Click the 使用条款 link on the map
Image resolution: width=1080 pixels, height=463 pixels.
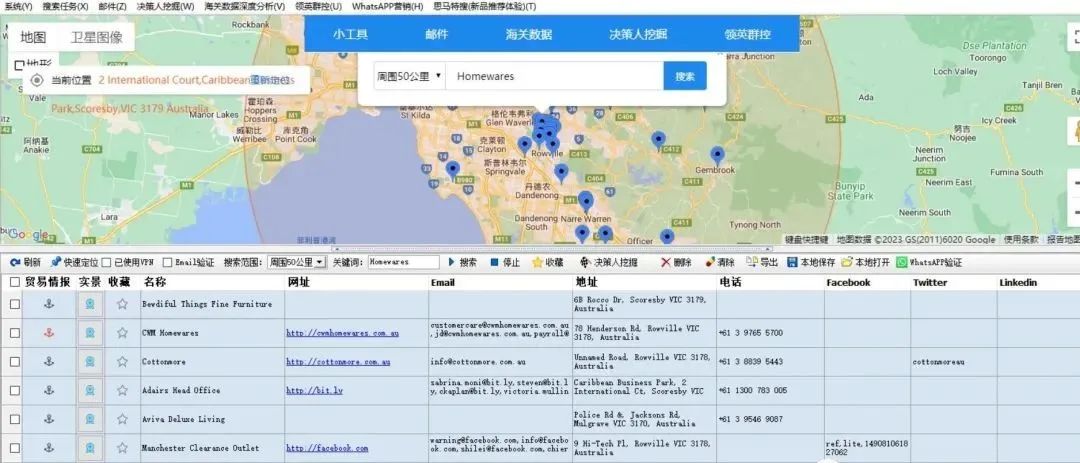click(x=1021, y=239)
